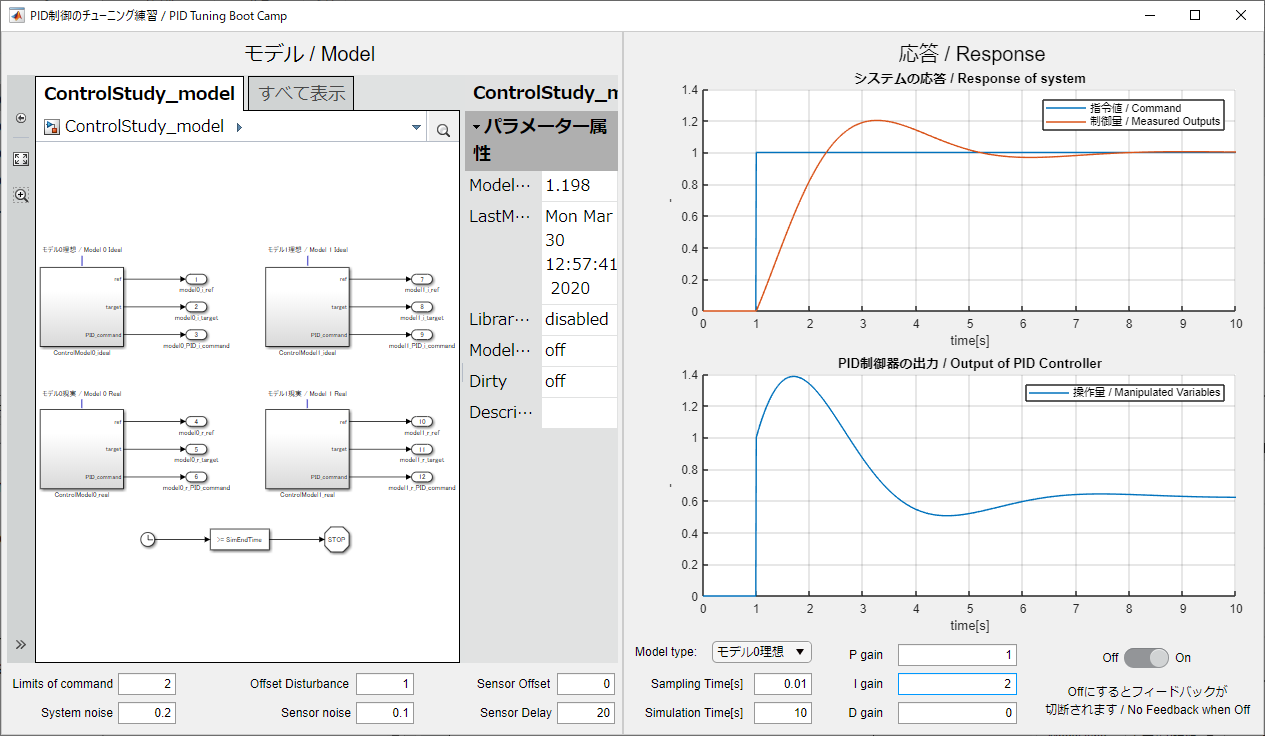Click the STOP block in the diagram
The height and width of the screenshot is (736, 1265).
click(336, 539)
